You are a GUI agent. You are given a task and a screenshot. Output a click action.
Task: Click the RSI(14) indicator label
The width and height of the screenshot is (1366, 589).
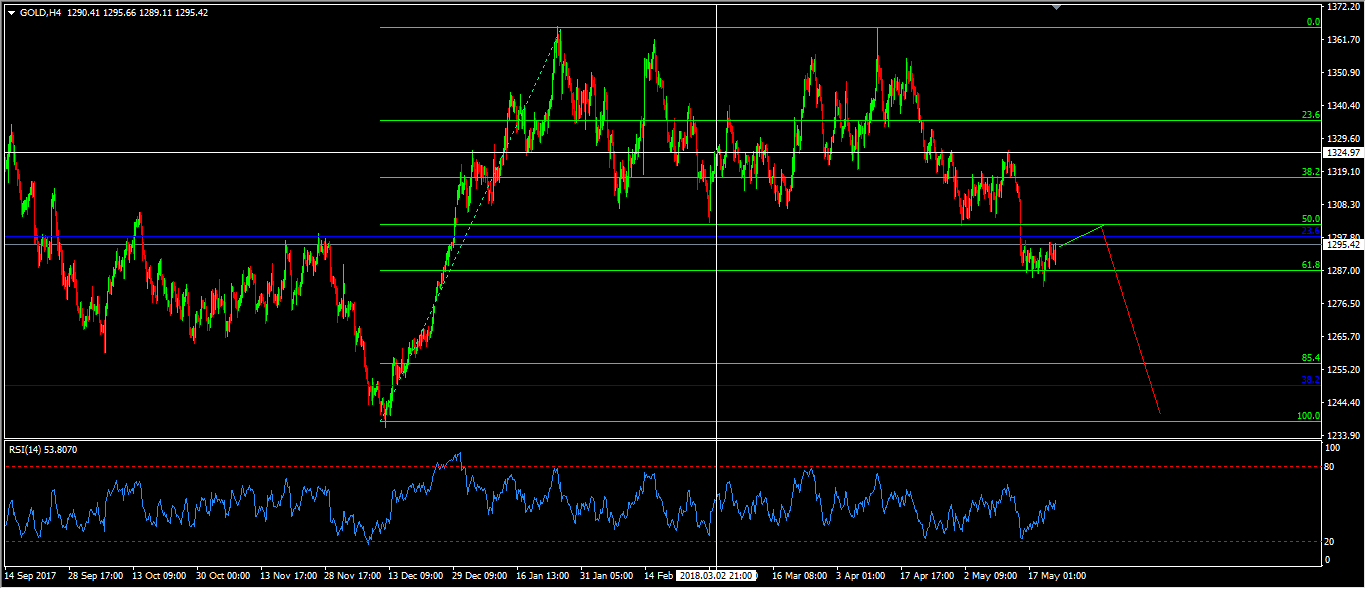pyautogui.click(x=42, y=449)
